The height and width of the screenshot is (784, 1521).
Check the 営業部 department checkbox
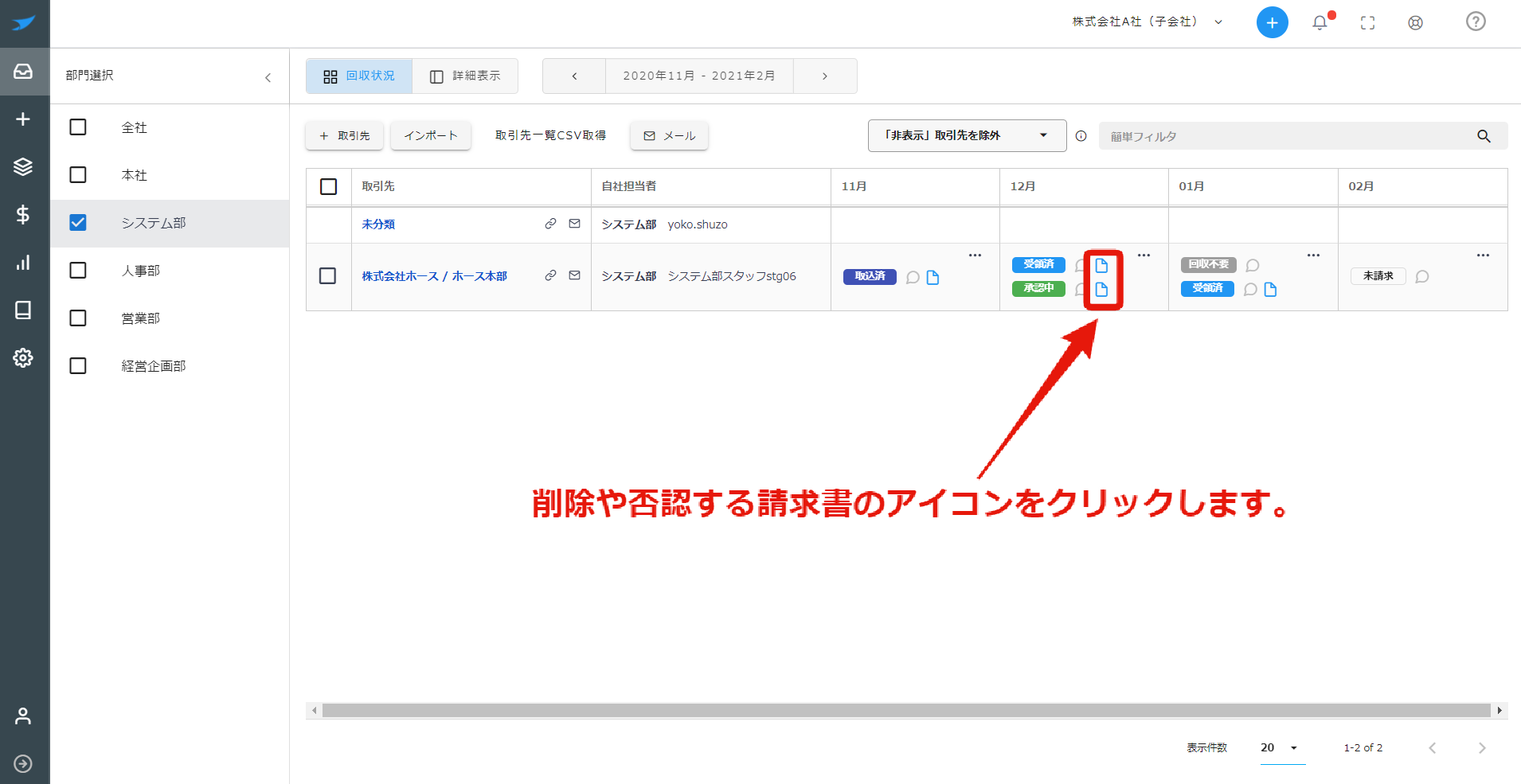[78, 318]
